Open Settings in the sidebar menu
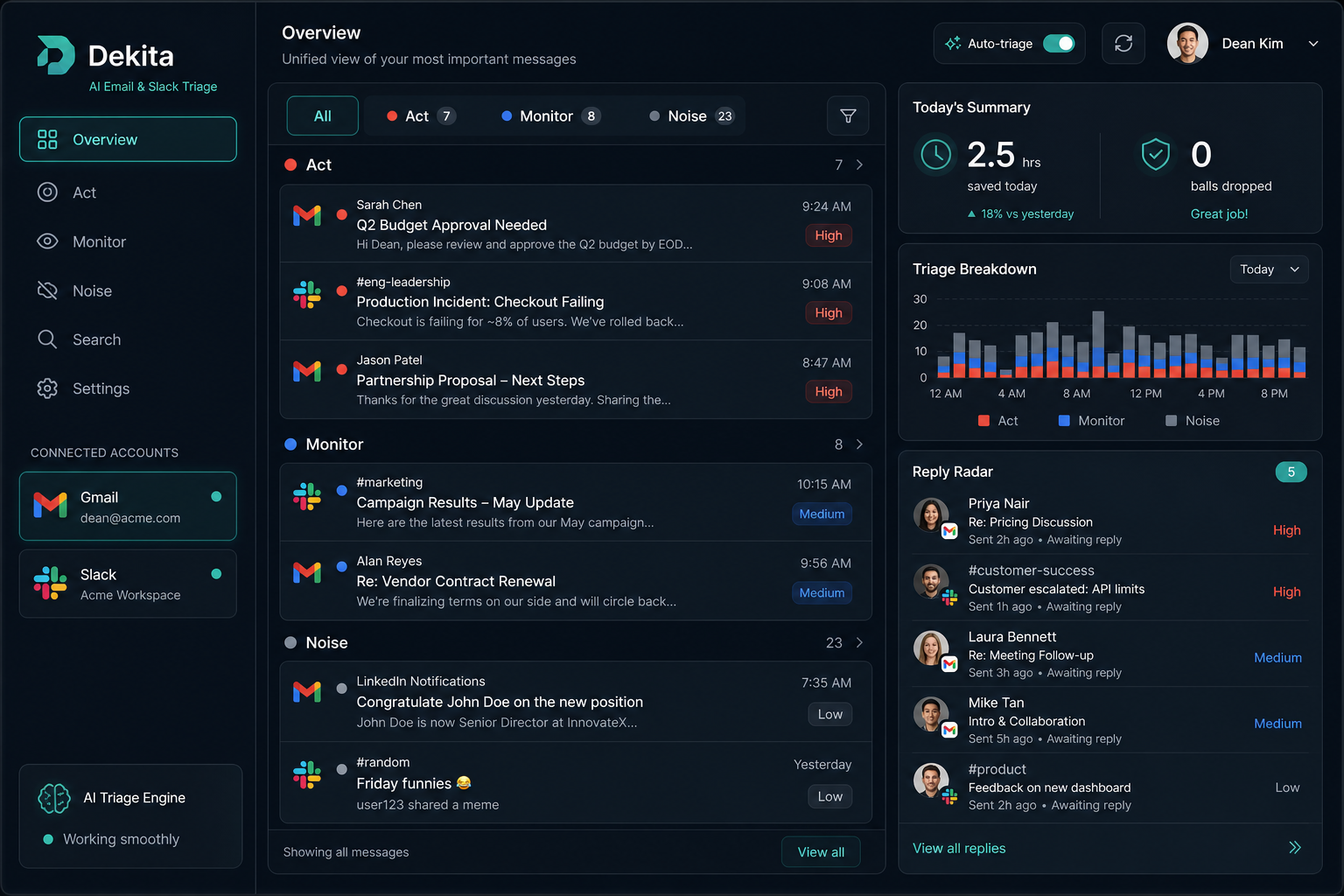Screen dimensions: 1344x896 click(x=128, y=388)
